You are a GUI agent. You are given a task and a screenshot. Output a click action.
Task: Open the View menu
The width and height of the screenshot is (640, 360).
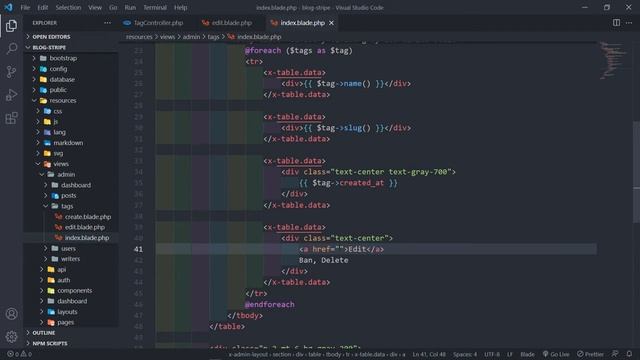[x=95, y=7]
